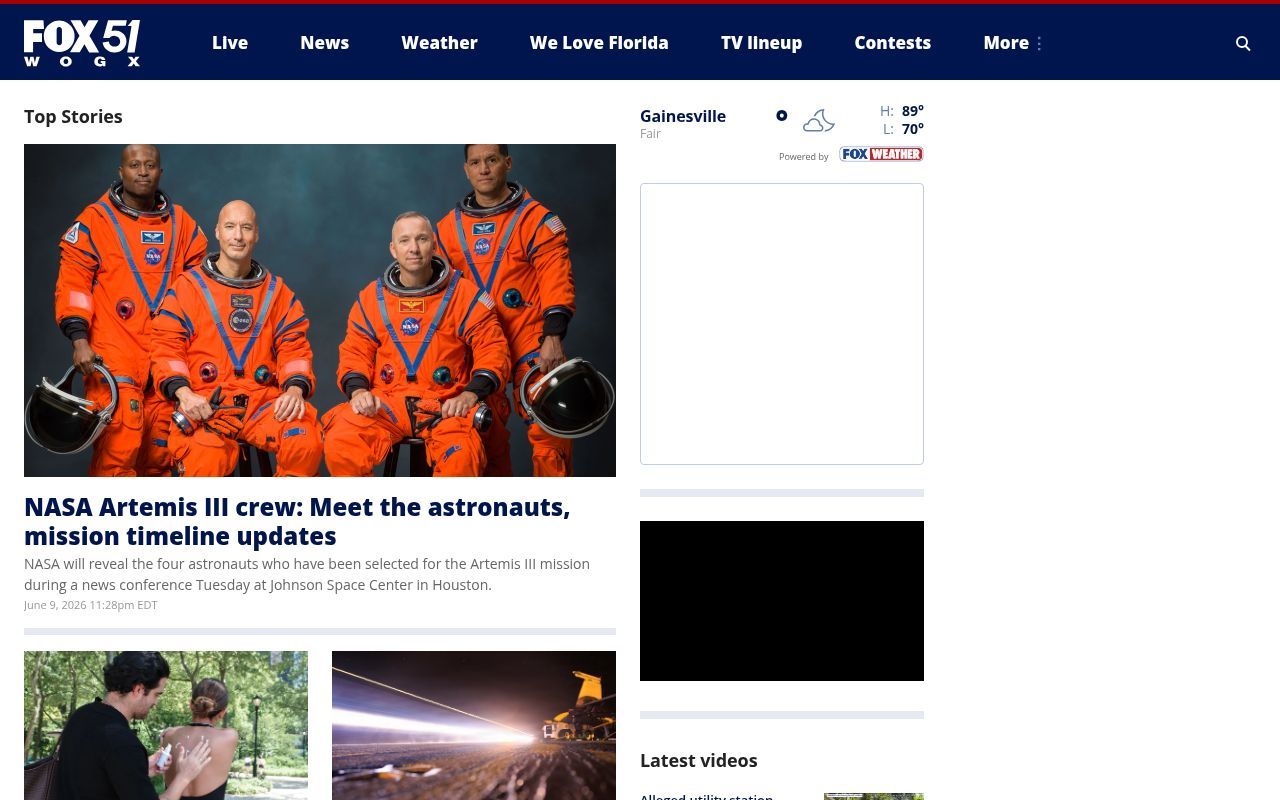Open the Weather menu
Image resolution: width=1280 pixels, height=800 pixels.
pos(439,43)
